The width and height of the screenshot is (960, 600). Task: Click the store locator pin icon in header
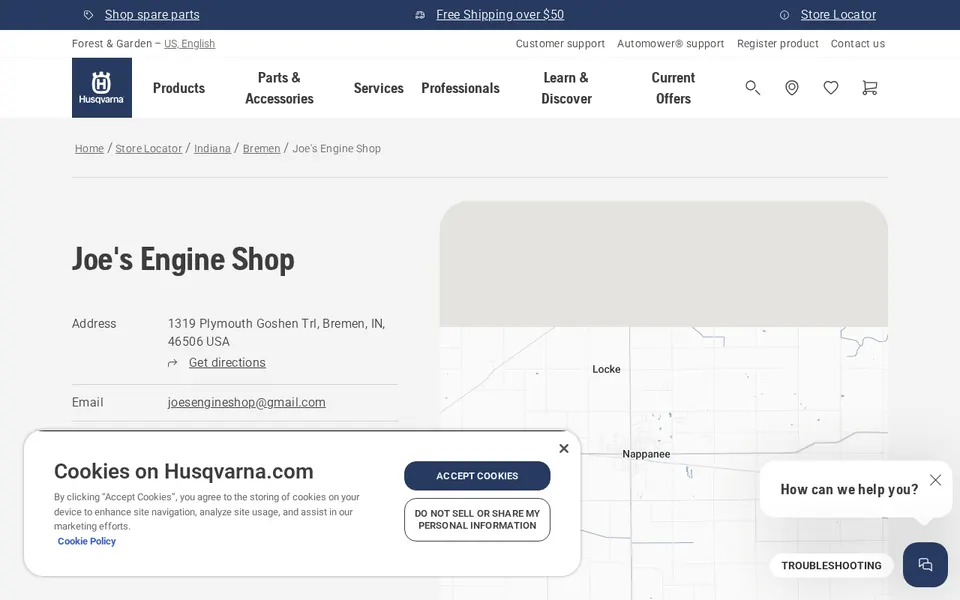tap(792, 88)
